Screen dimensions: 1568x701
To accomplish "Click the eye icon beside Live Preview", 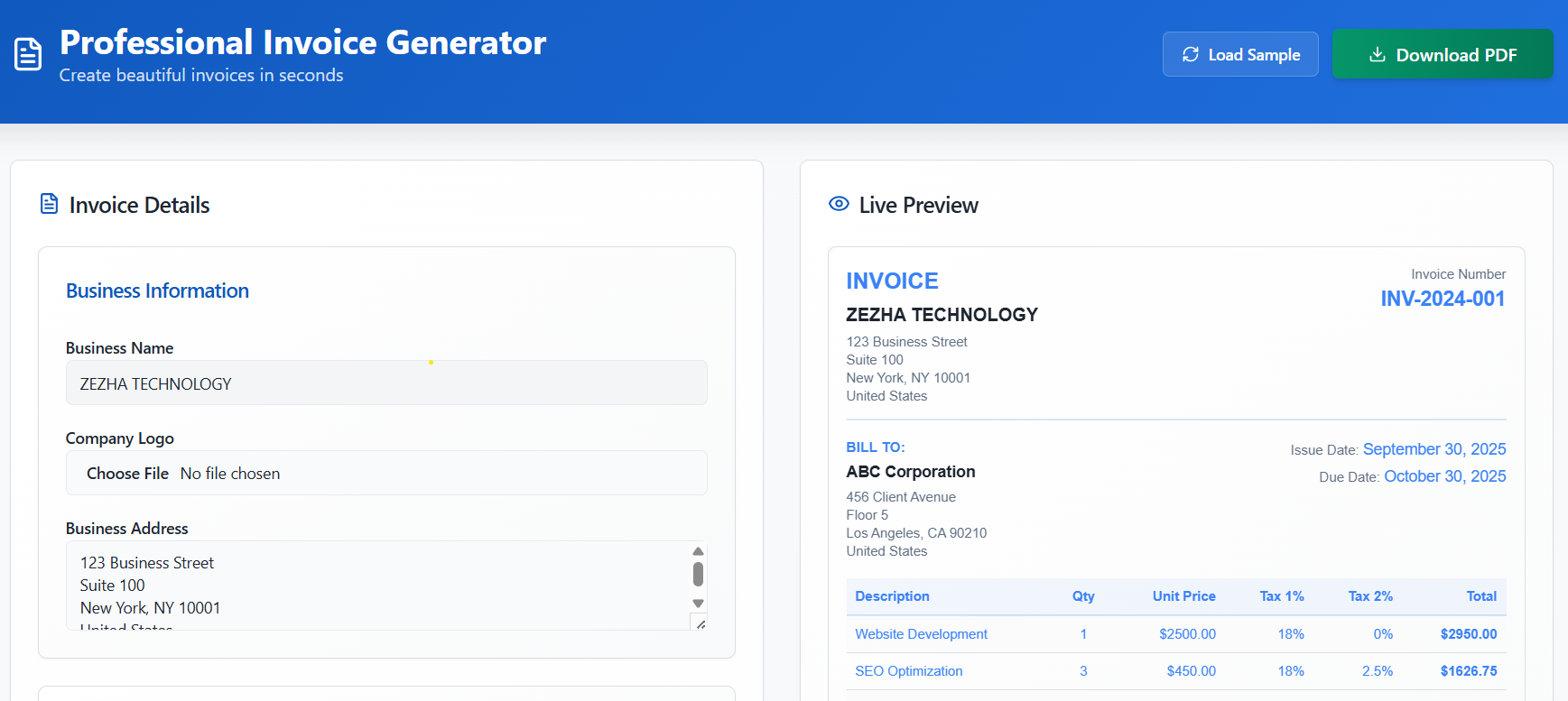I will pyautogui.click(x=839, y=204).
